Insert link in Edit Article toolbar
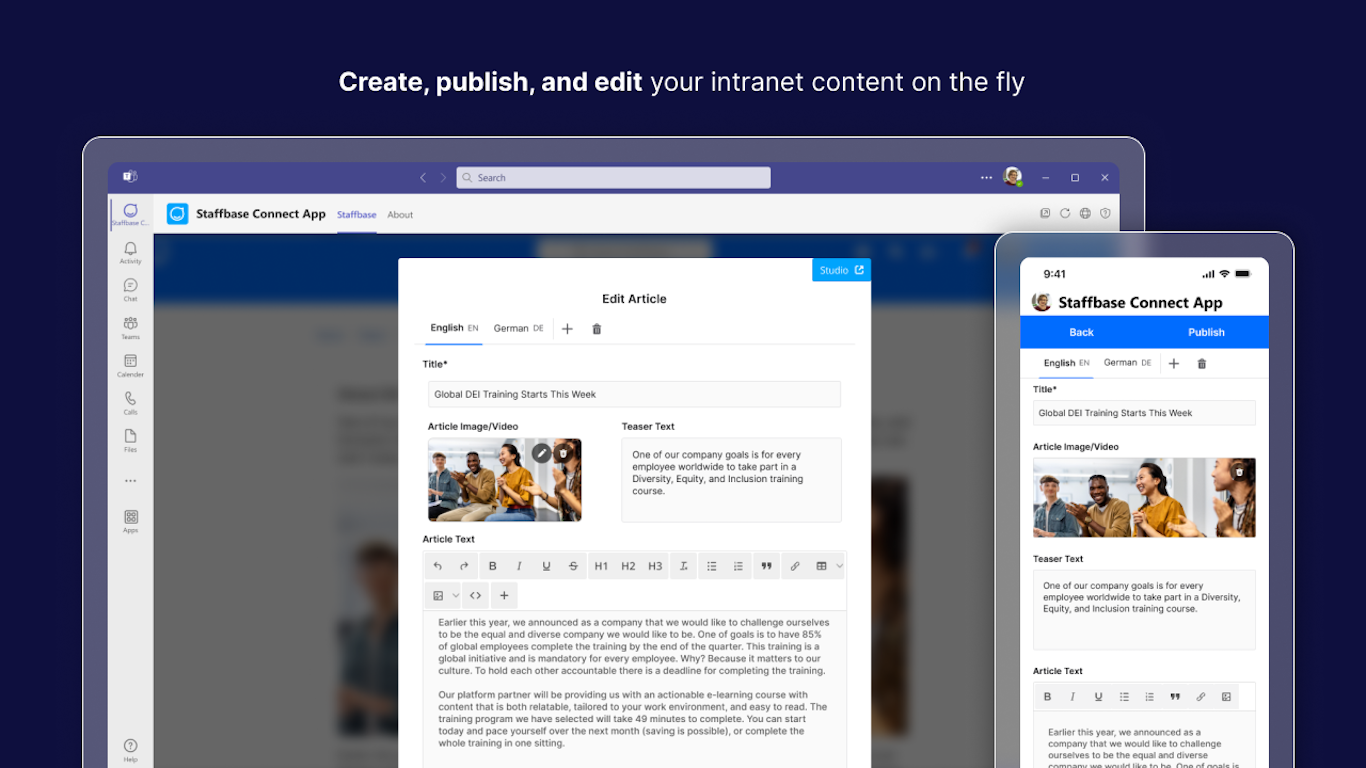This screenshot has width=1366, height=768. coord(795,566)
